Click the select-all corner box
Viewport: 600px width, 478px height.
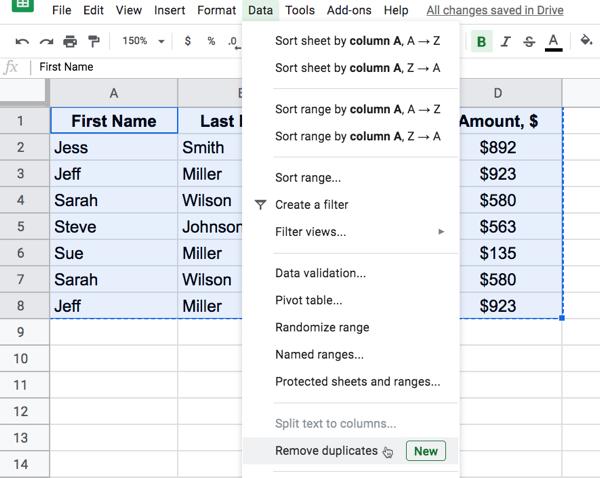pos(23,91)
